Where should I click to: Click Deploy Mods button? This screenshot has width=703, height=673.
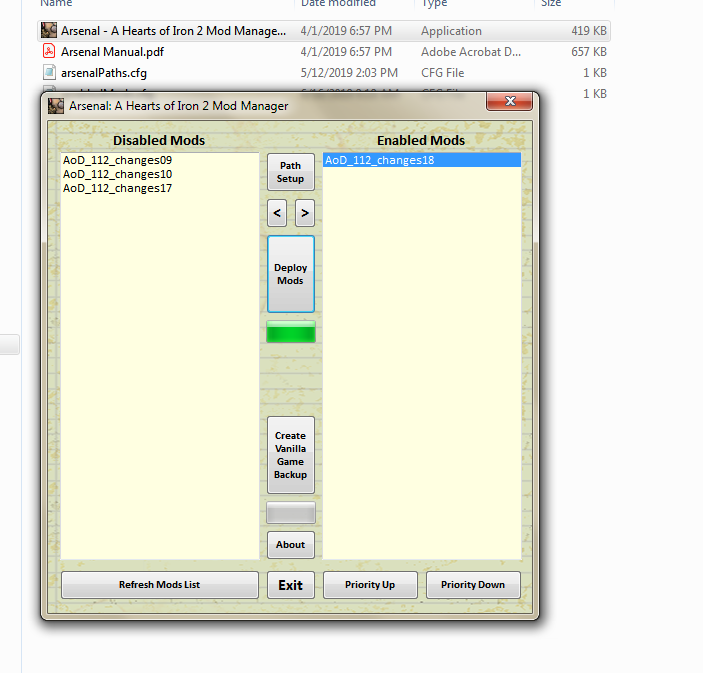[x=291, y=274]
